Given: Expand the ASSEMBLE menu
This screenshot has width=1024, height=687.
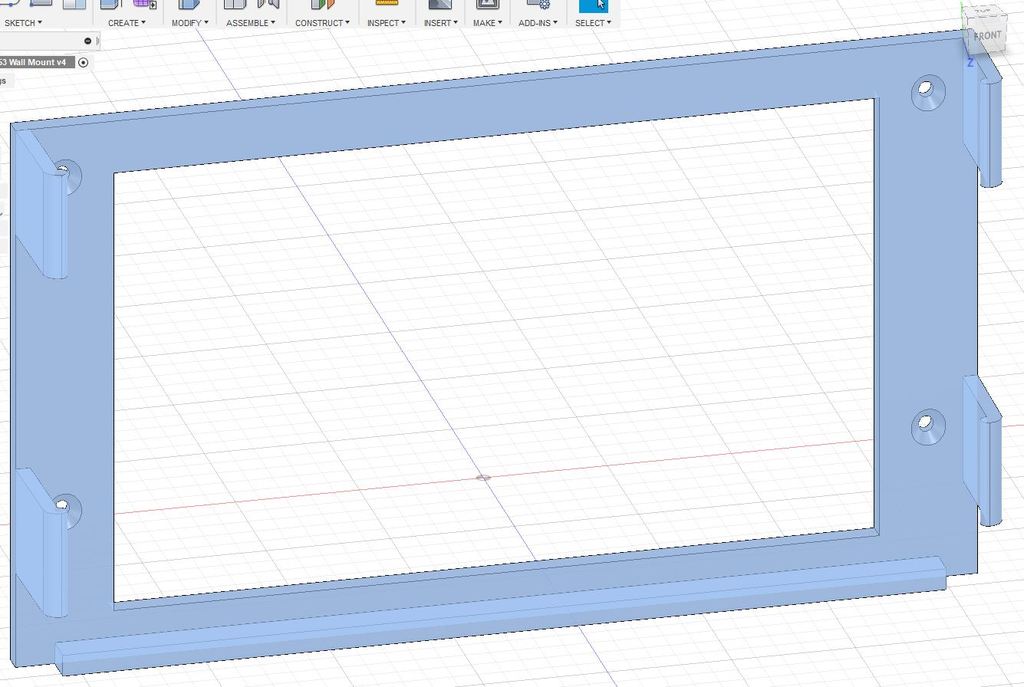Looking at the screenshot, I should (x=250, y=23).
